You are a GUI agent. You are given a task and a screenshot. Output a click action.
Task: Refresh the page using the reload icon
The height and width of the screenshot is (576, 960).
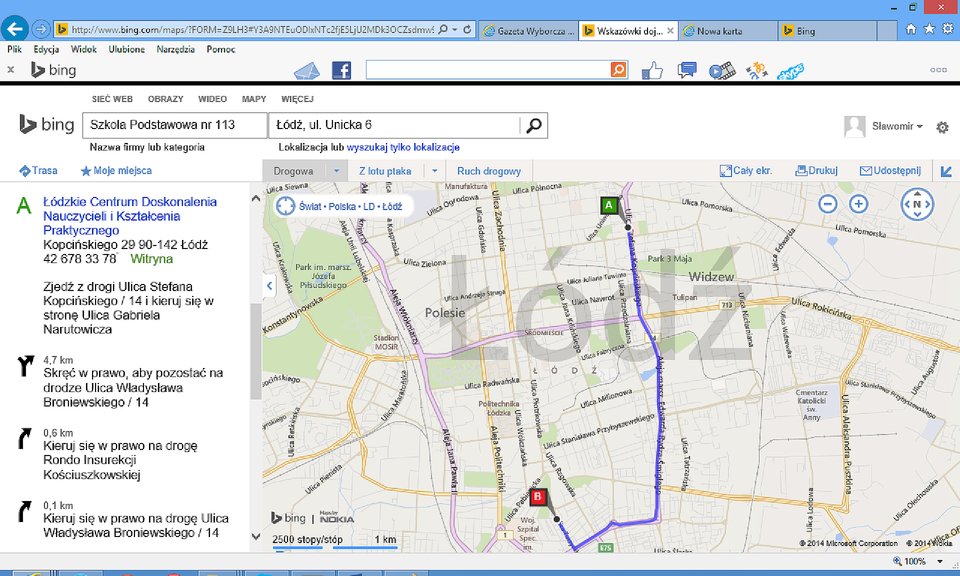click(x=467, y=29)
